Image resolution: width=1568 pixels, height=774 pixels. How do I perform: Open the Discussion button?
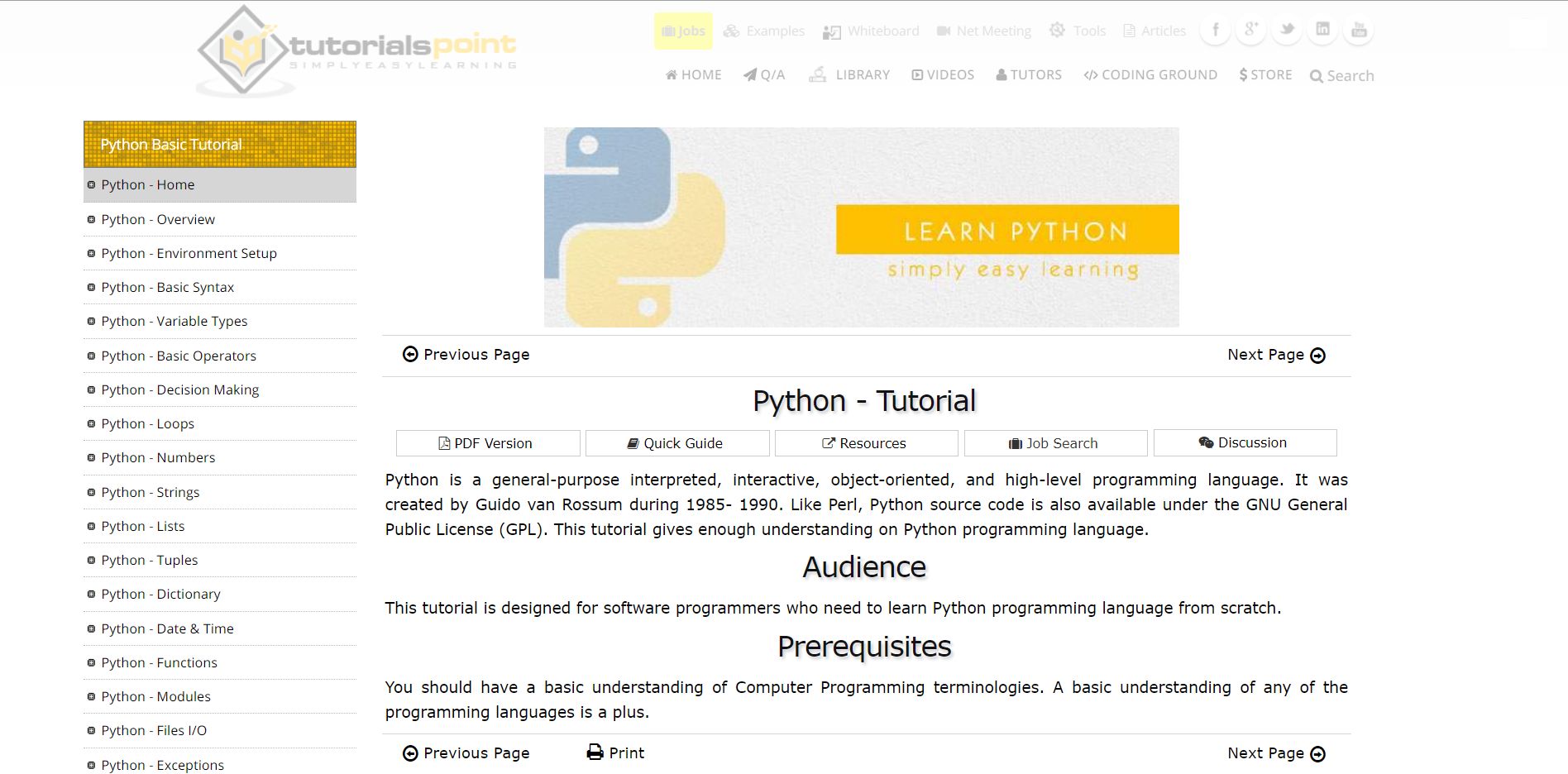point(1245,442)
